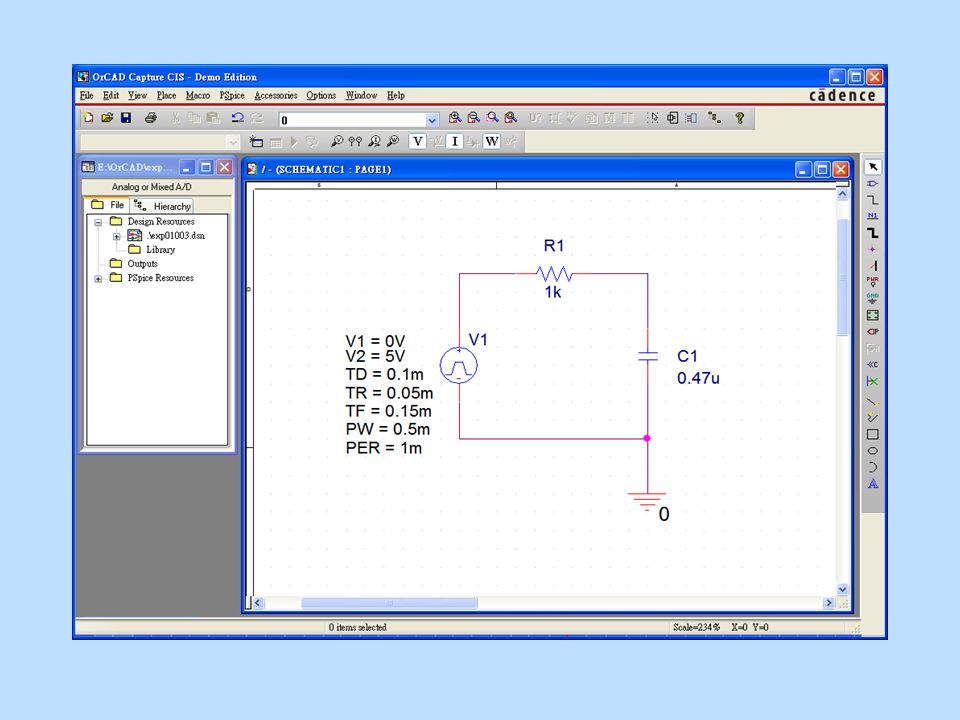Screen dimensions: 960x720
Task: Create a new simulation profile
Action: point(257,142)
